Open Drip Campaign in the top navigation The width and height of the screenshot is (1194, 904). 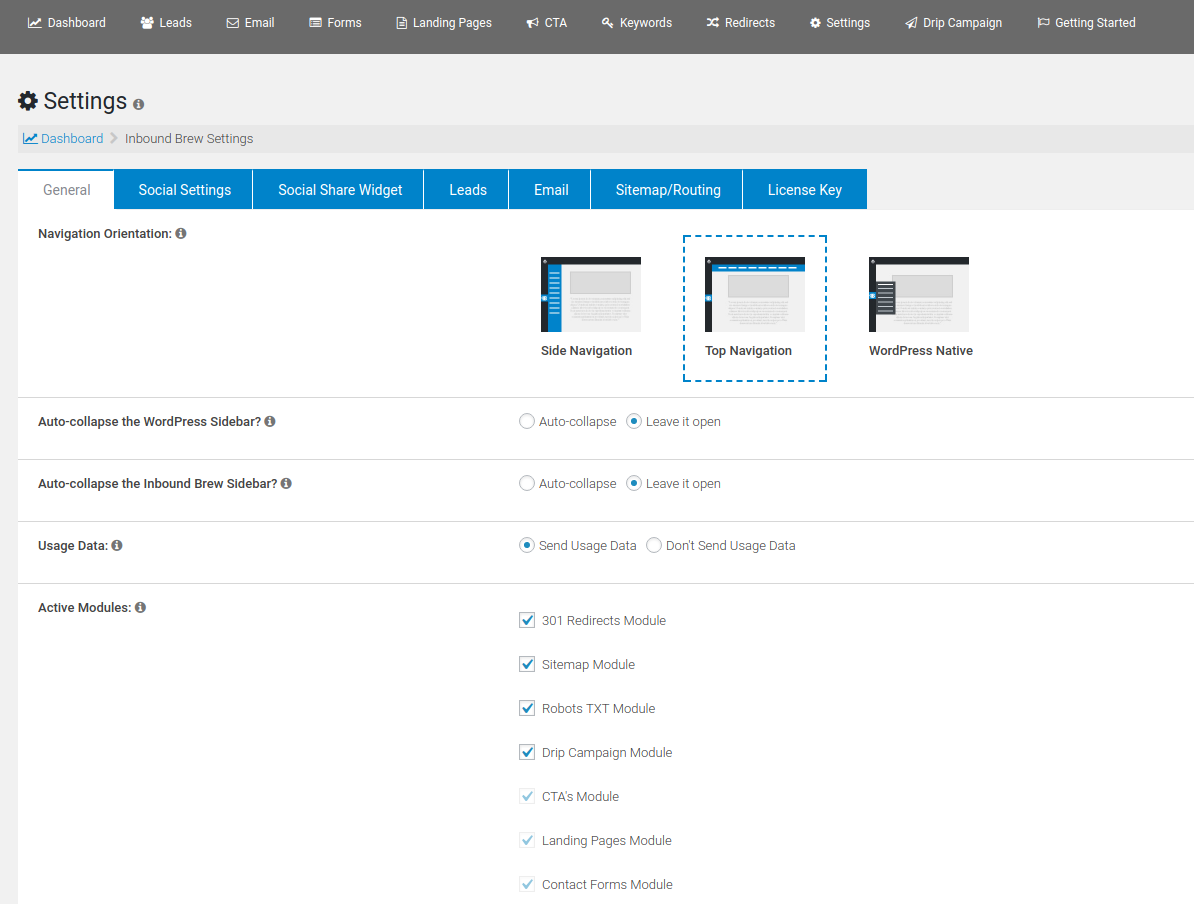pos(953,22)
